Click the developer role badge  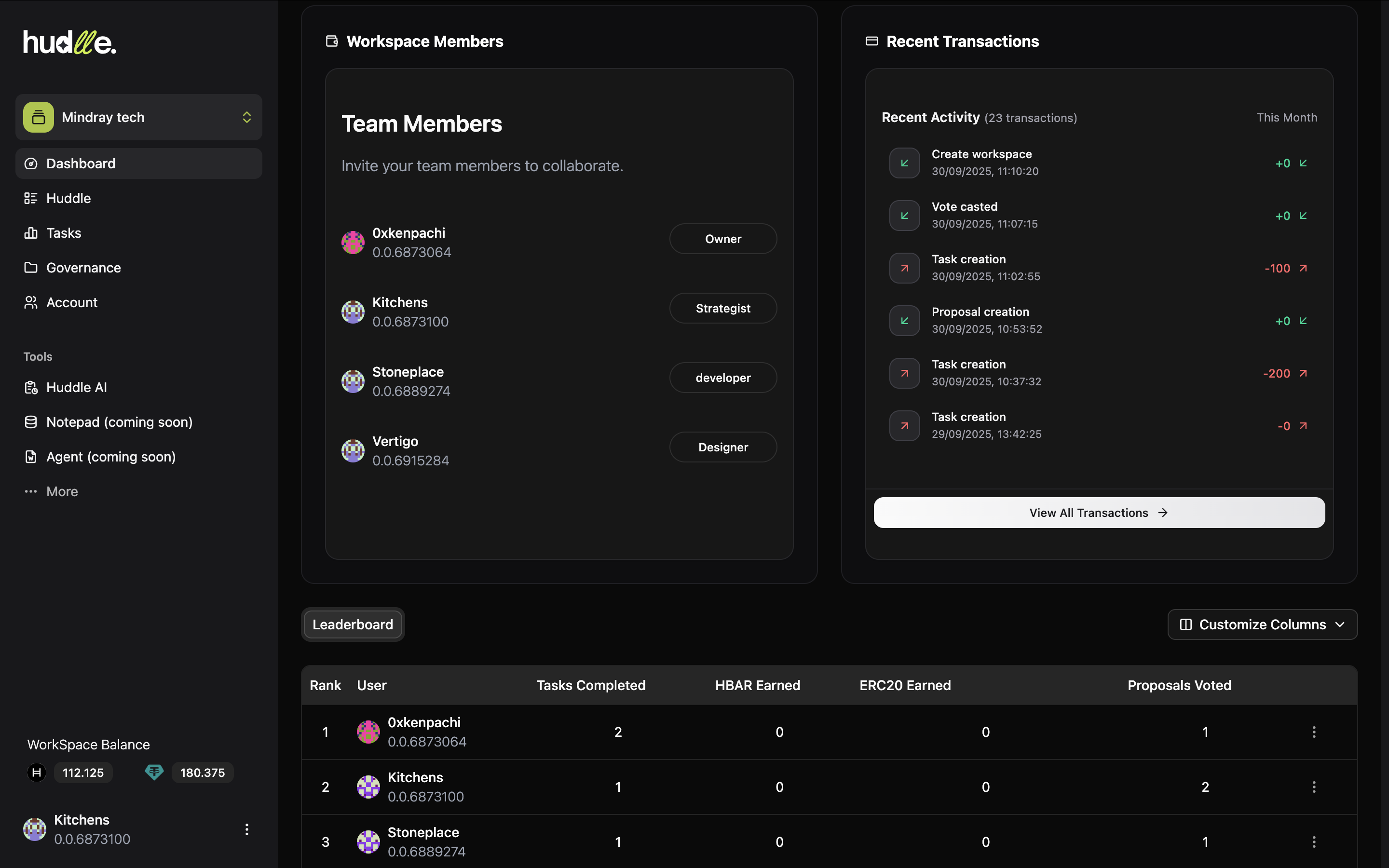[723, 378]
